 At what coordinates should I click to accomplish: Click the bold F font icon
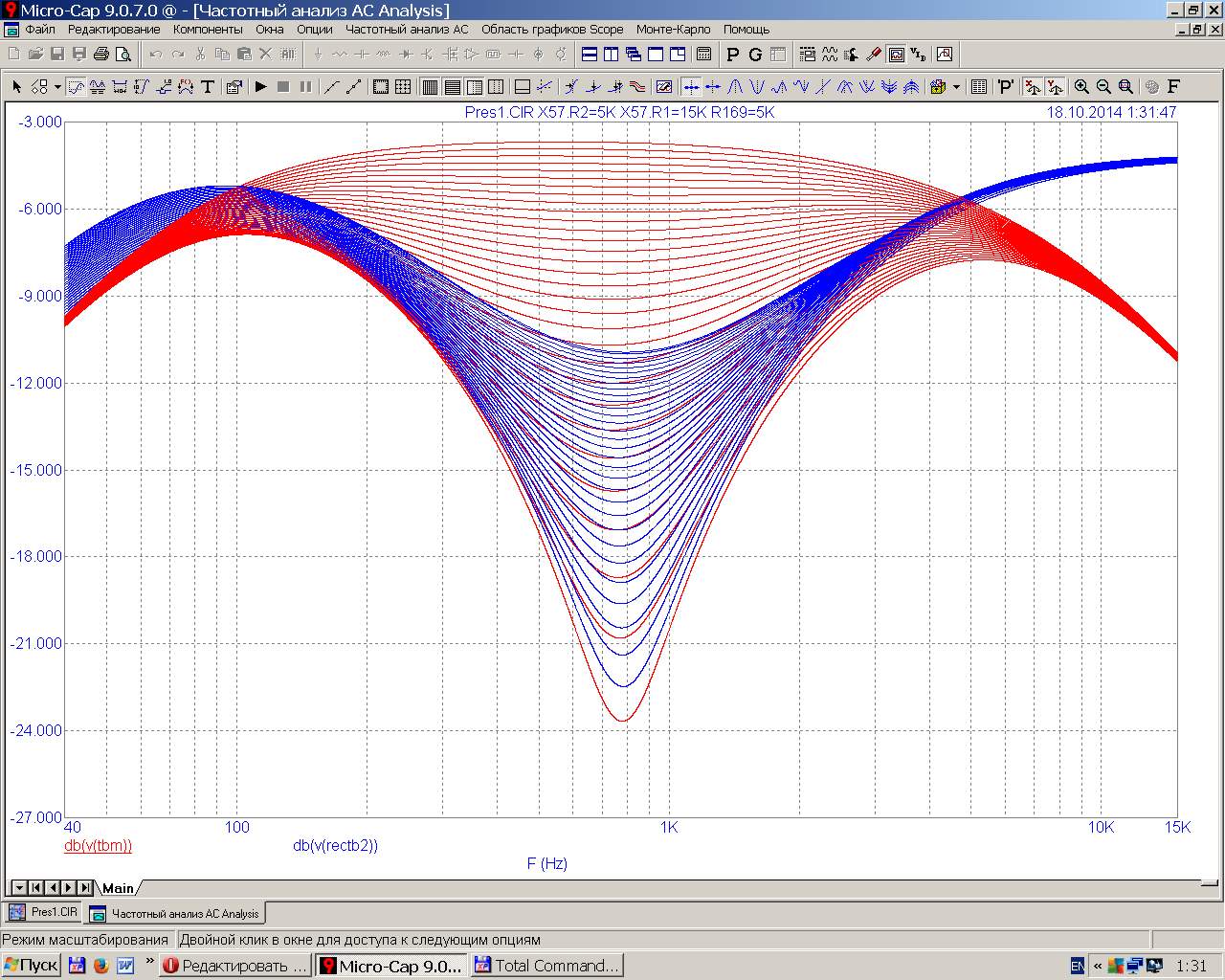[1173, 87]
